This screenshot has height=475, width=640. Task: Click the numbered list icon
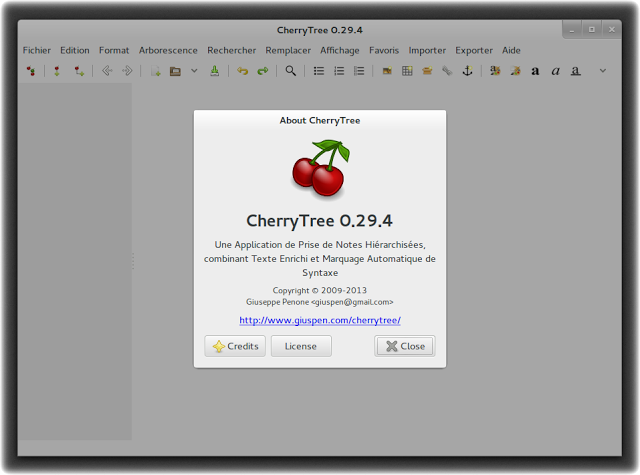(x=339, y=71)
